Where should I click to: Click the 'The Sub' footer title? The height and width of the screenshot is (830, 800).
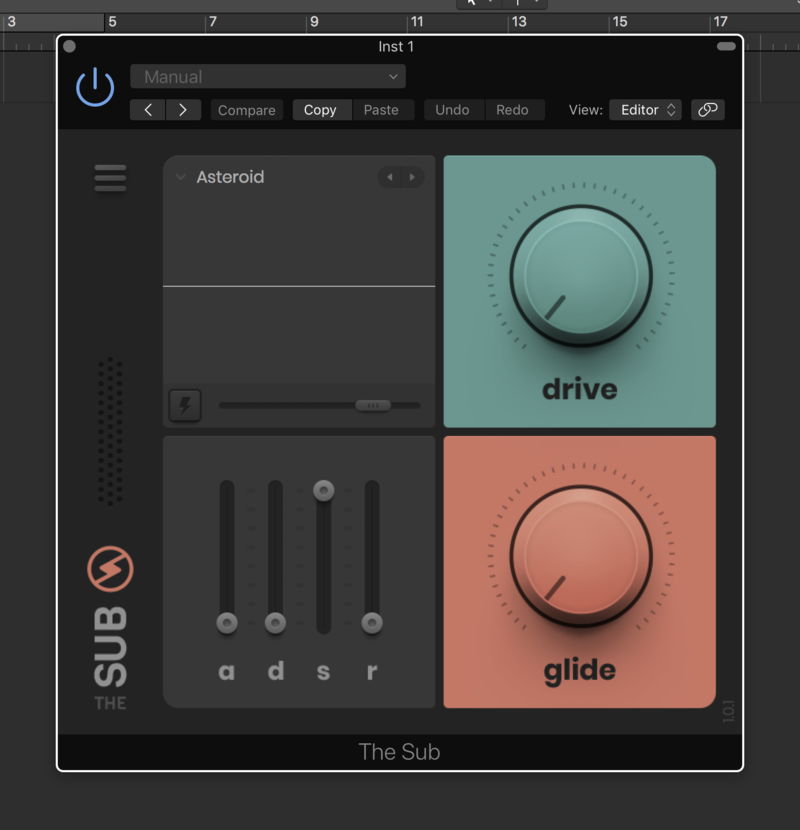pyautogui.click(x=399, y=752)
